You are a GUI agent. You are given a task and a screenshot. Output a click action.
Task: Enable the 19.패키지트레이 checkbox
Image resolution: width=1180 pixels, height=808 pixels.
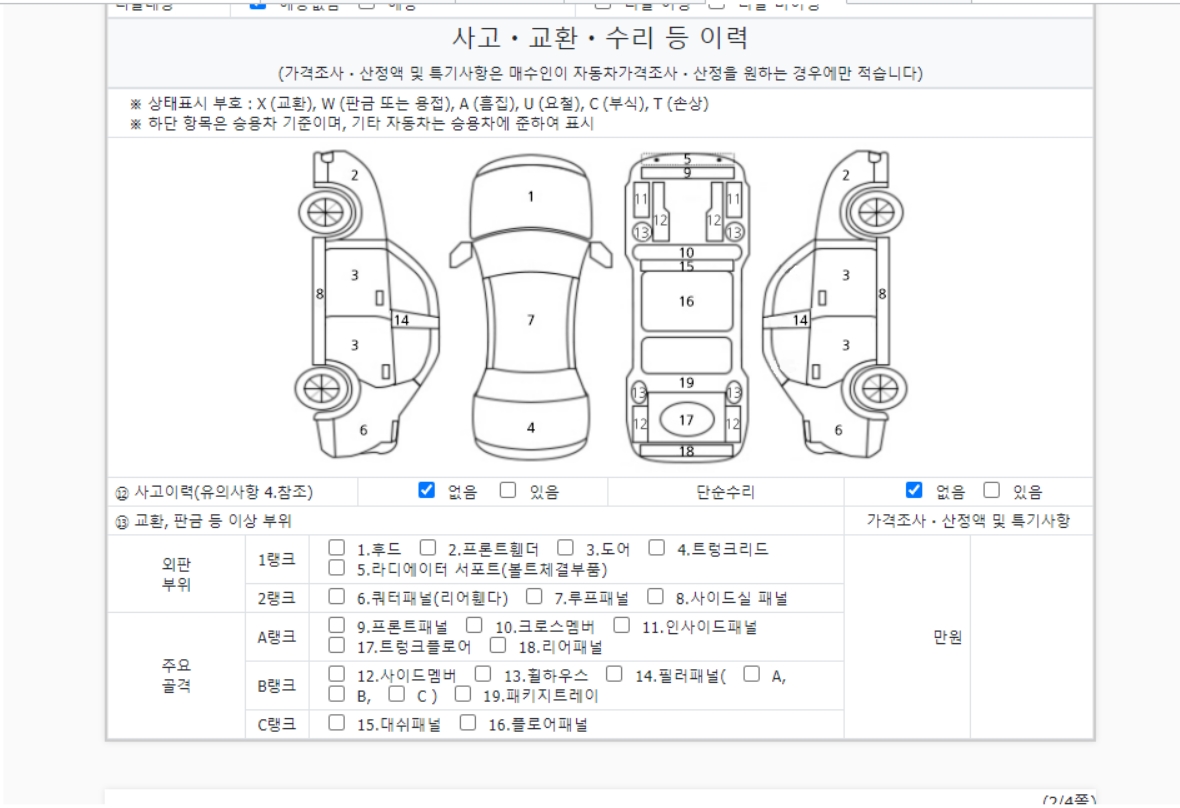(x=463, y=694)
